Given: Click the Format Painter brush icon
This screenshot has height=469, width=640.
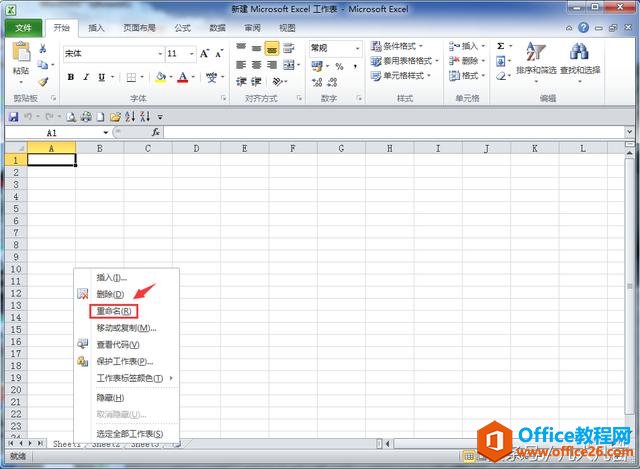Looking at the screenshot, I should coord(43,82).
